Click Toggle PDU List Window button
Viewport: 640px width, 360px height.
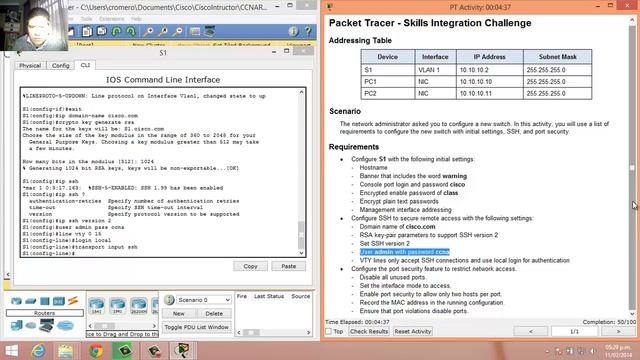pos(197,327)
